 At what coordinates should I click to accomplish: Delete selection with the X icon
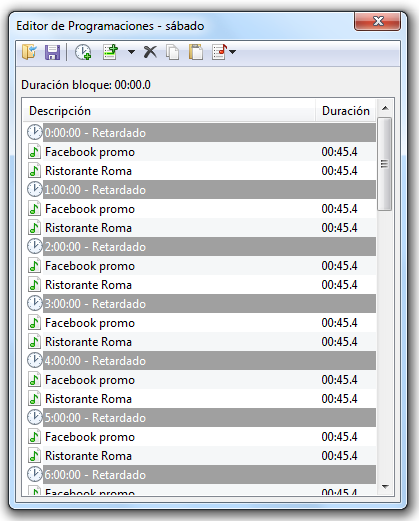[x=150, y=52]
